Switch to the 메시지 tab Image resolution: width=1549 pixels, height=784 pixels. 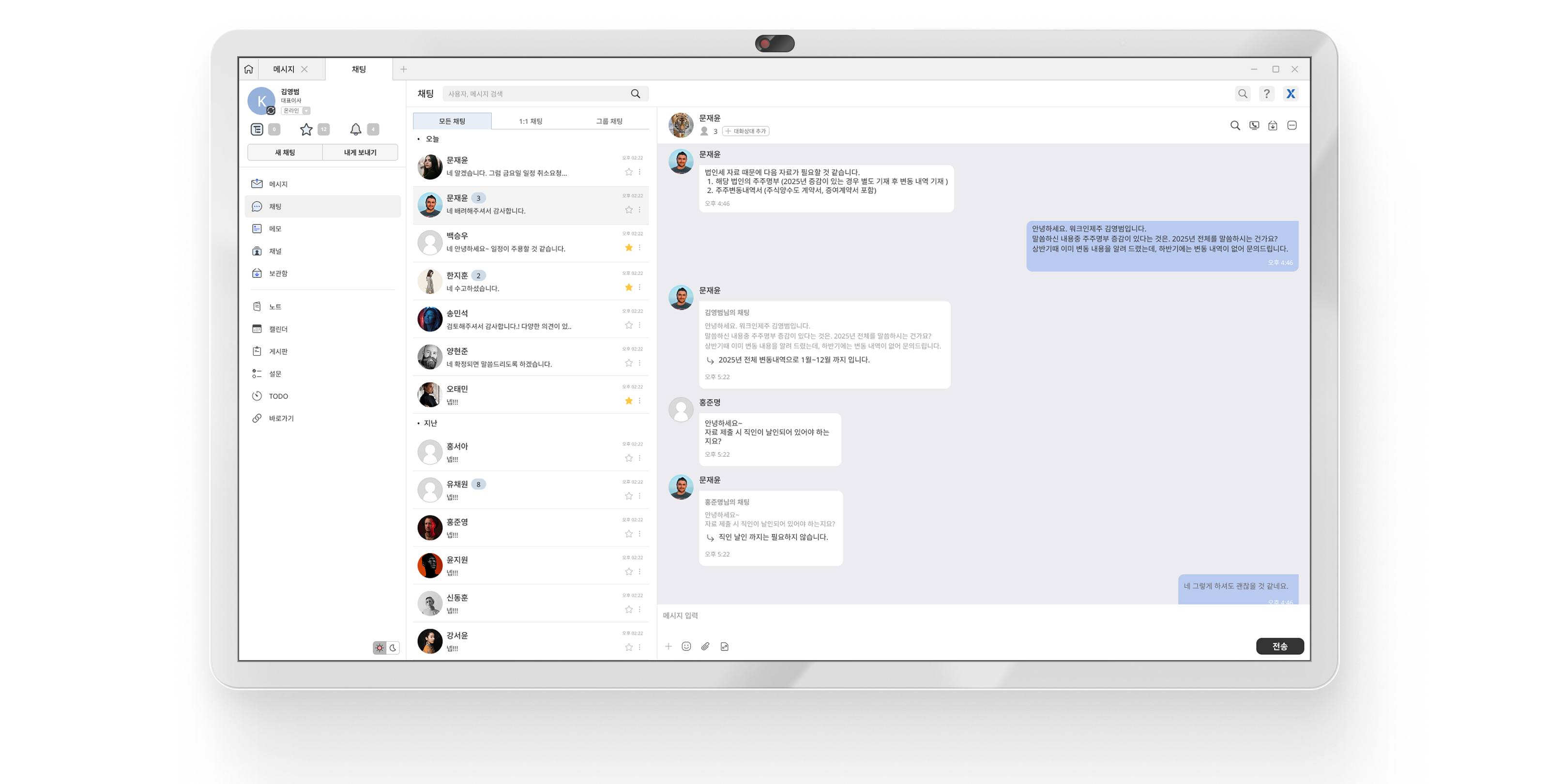(x=283, y=69)
